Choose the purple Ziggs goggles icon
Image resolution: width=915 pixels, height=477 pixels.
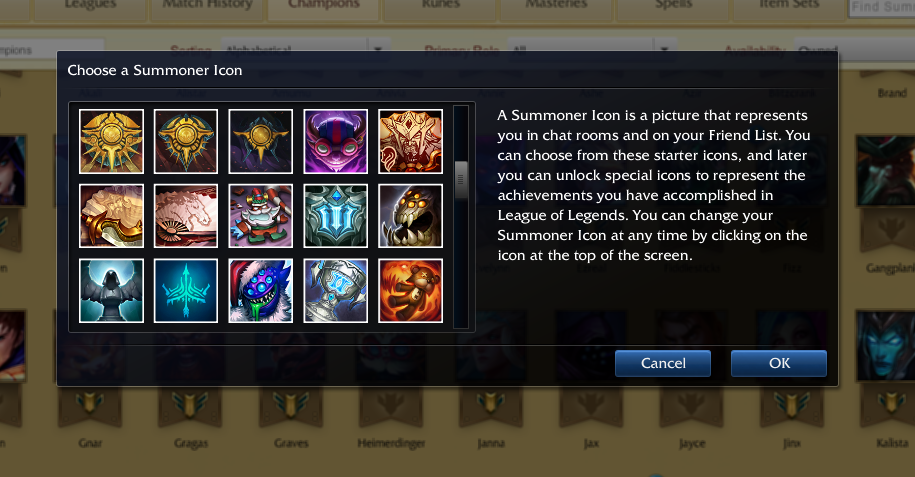coord(336,141)
